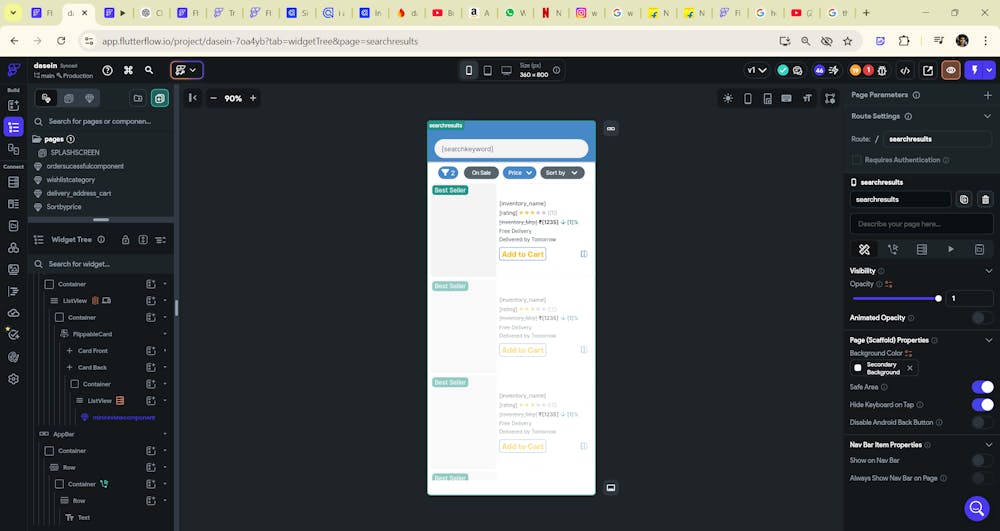
Task: Open the bug debug issues icon
Action: [883, 71]
